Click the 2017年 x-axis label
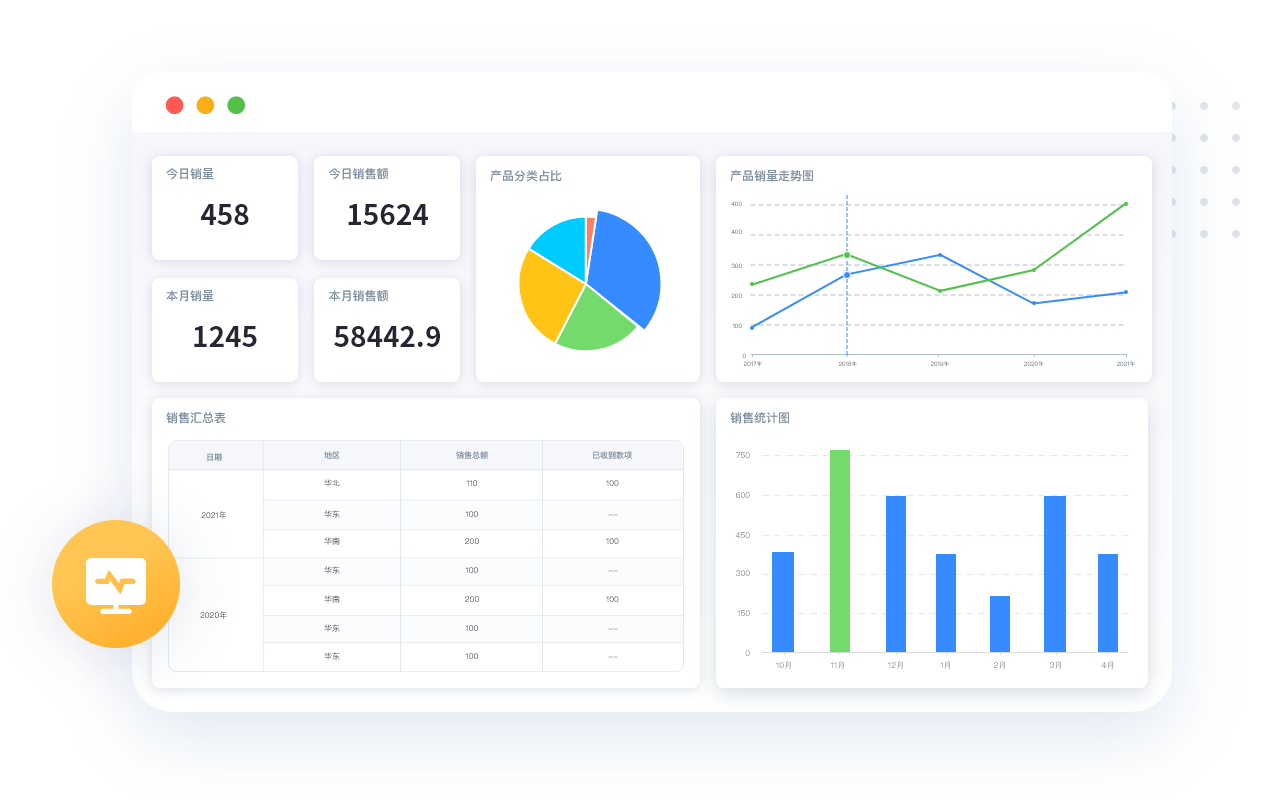Image resolution: width=1280 pixels, height=800 pixels. coord(753,364)
